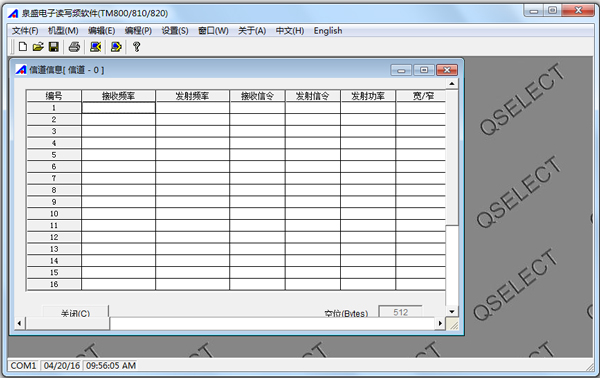
Task: Switch language via 中文(H) menu
Action: (x=290, y=31)
